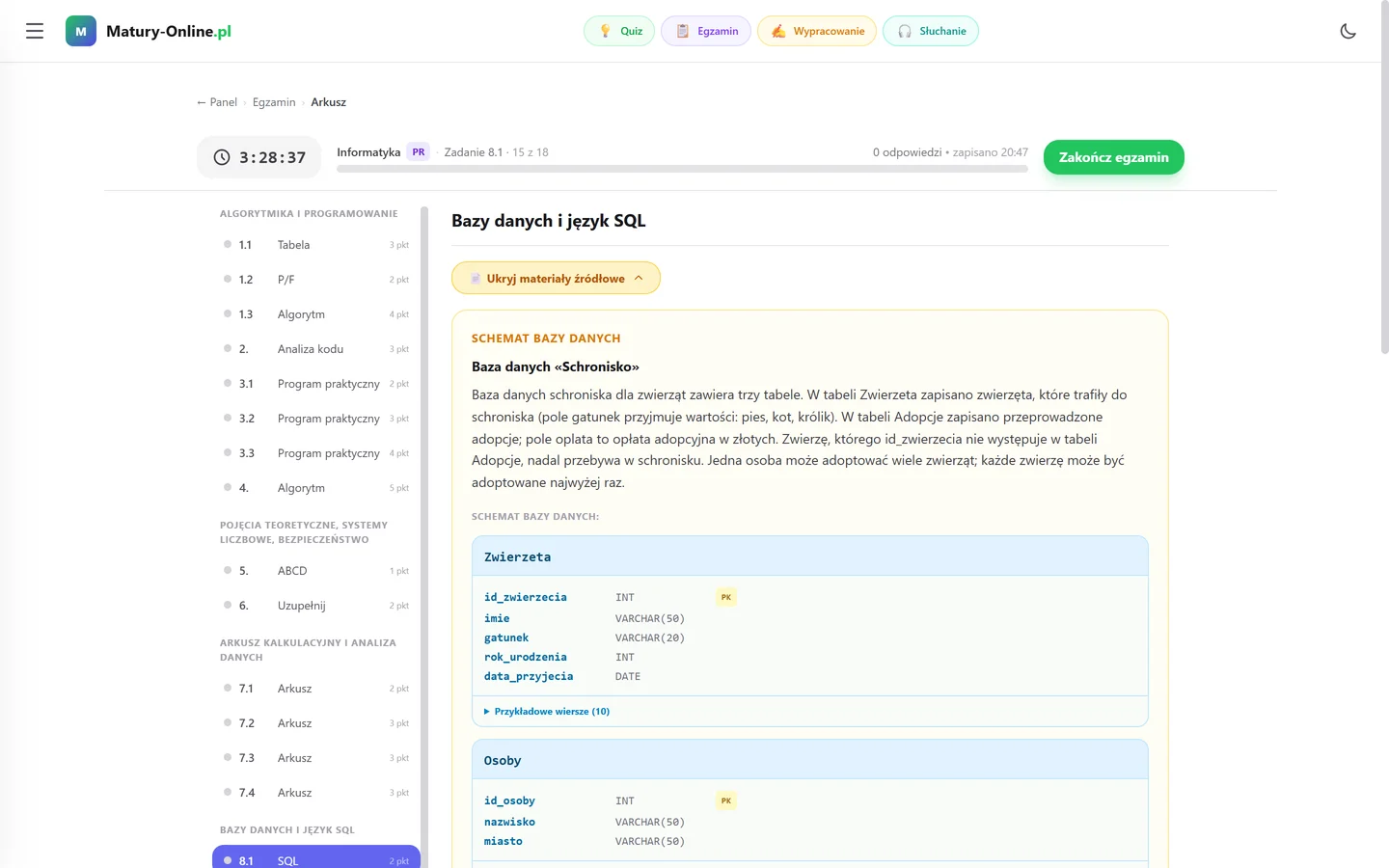The width and height of the screenshot is (1389, 868).
Task: Click the exam countdown timer
Action: (259, 157)
